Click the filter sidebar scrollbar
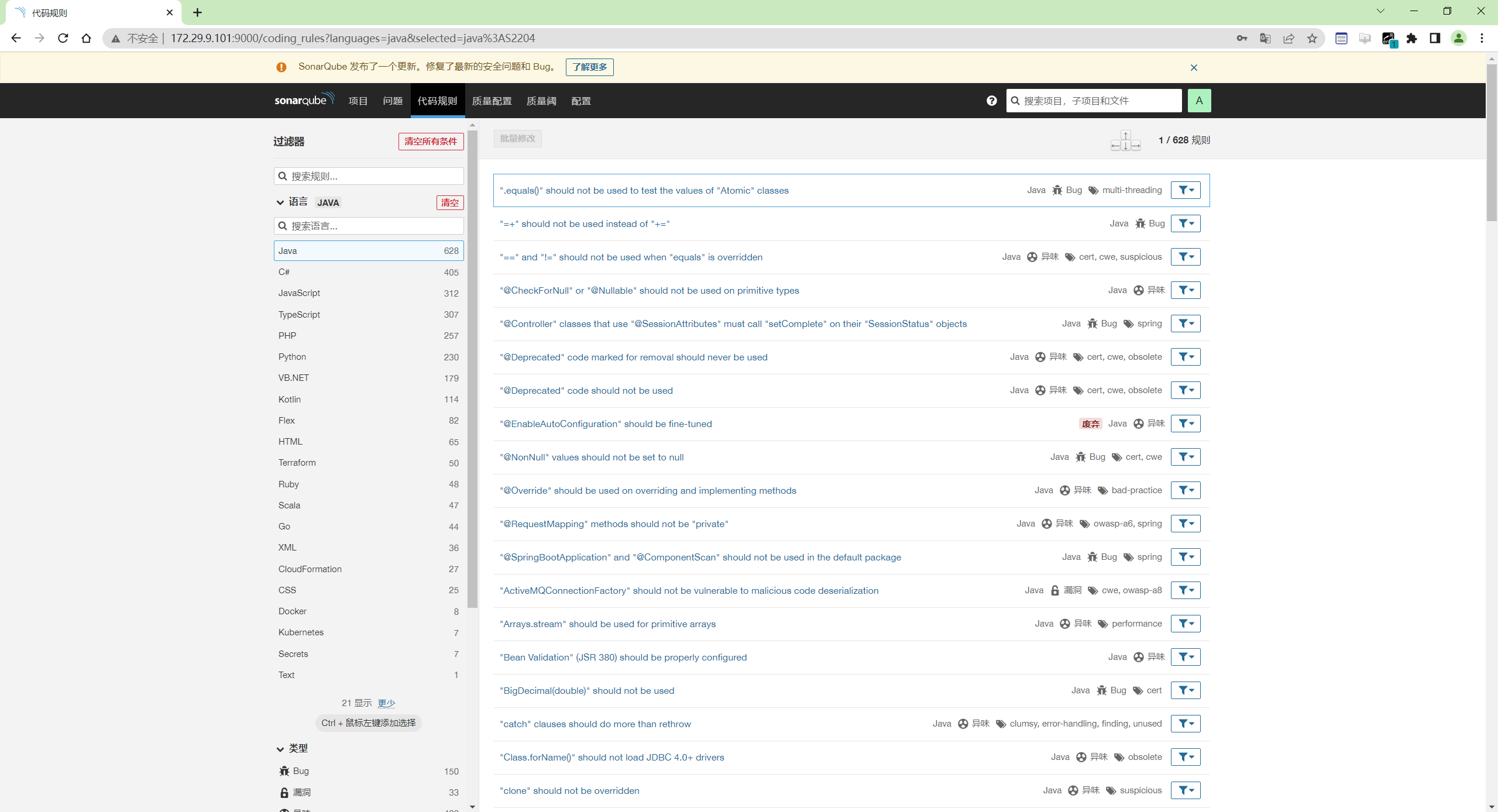The height and width of the screenshot is (812, 1498). [472, 369]
